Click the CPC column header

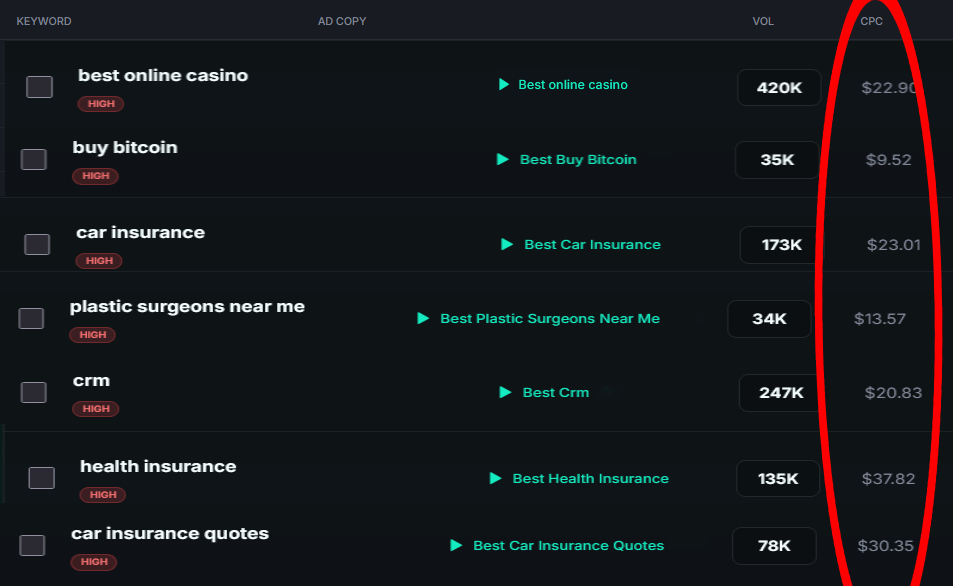[x=871, y=21]
